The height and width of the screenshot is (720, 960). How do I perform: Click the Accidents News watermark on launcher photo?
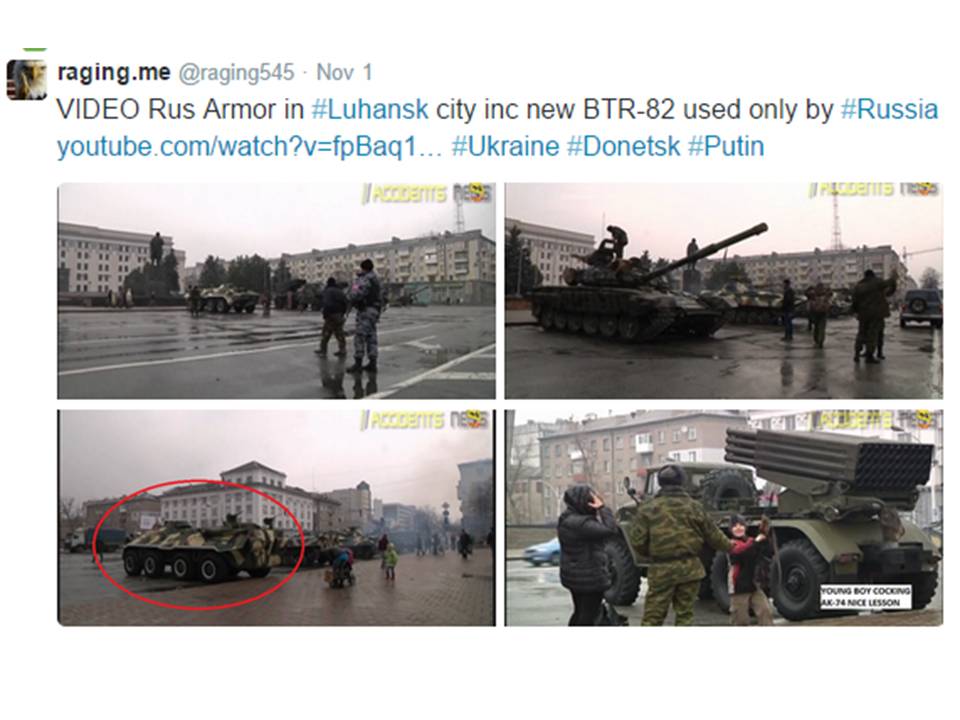(x=876, y=419)
